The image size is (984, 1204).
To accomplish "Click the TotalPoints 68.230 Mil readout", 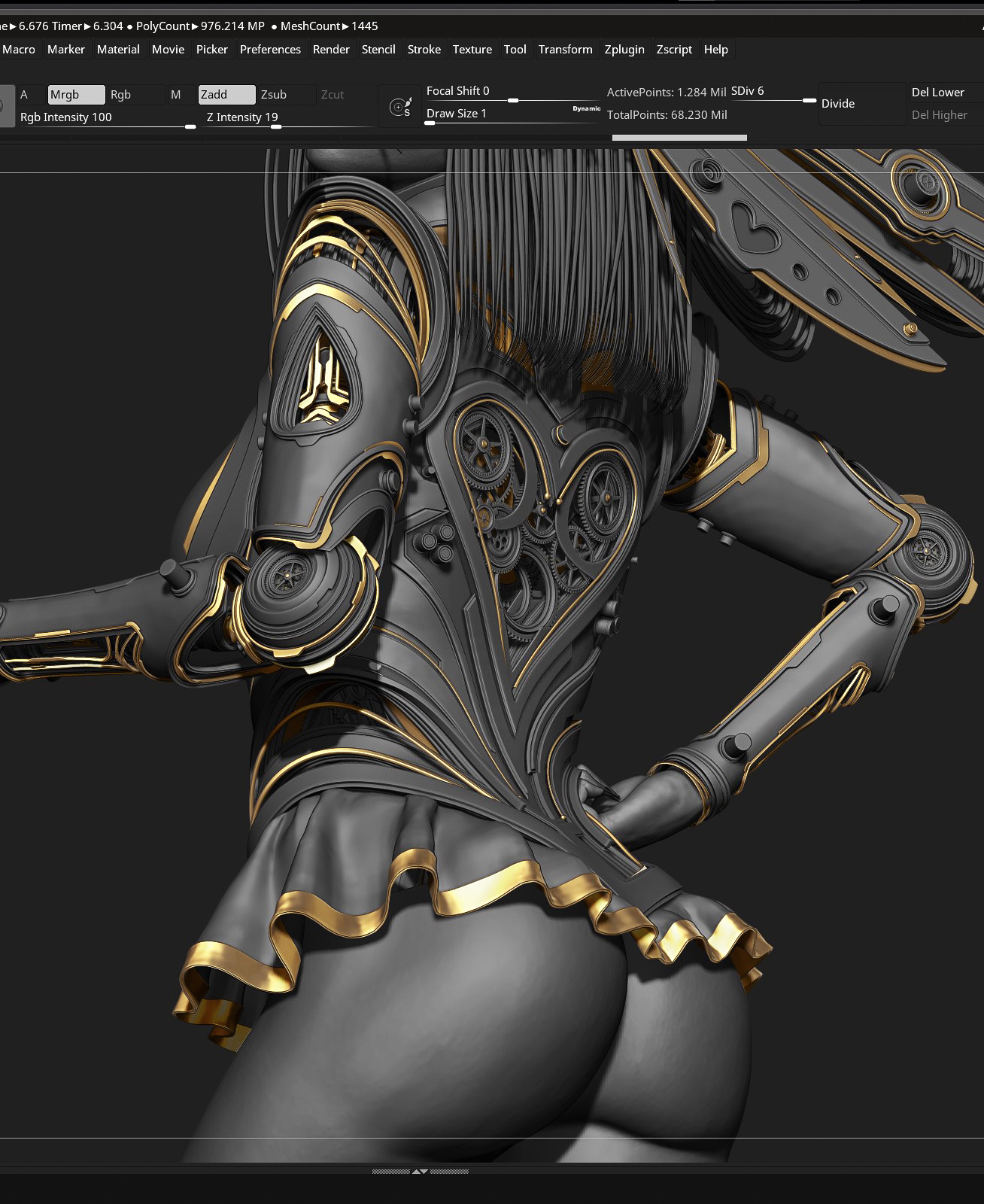I will (x=667, y=115).
